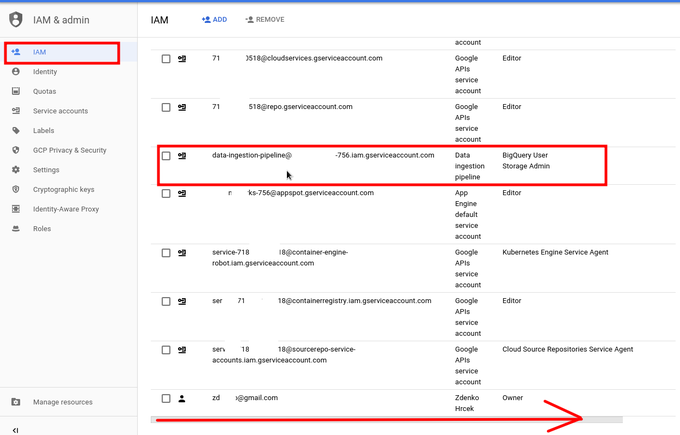Select checkbox for appspot.gserviceaccount.com member

tap(166, 193)
